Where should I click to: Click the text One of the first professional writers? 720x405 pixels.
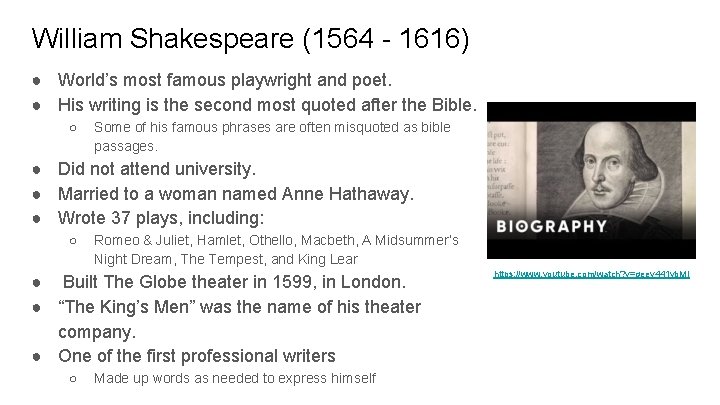[197, 356]
